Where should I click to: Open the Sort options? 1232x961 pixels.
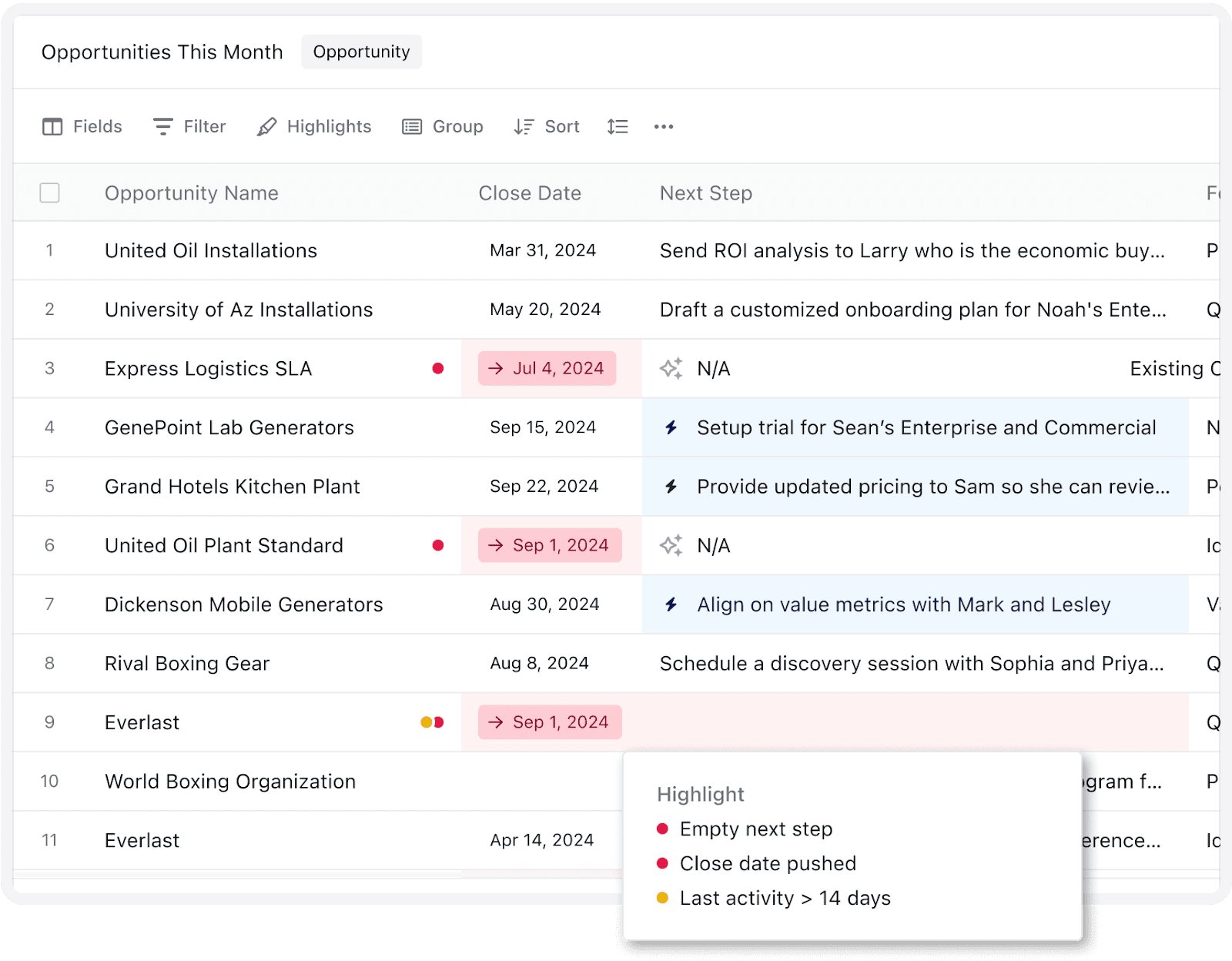tap(546, 126)
